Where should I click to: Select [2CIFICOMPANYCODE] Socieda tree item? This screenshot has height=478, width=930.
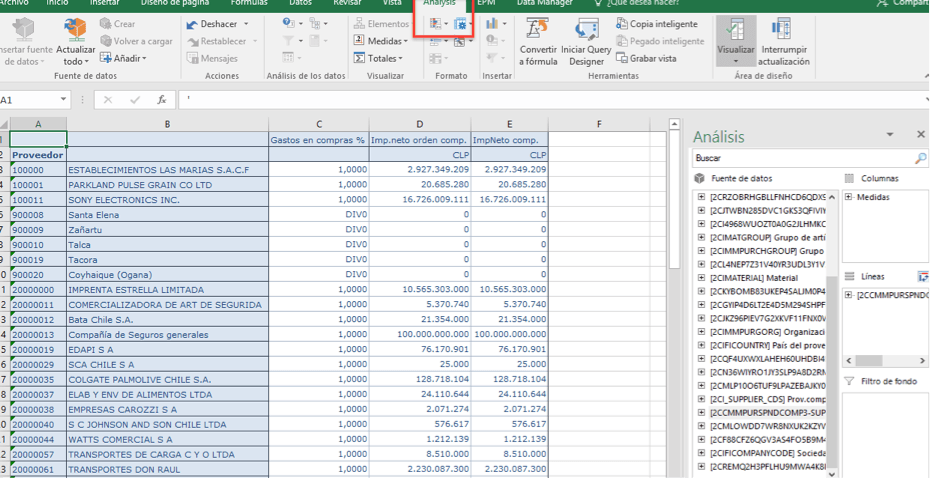point(766,452)
